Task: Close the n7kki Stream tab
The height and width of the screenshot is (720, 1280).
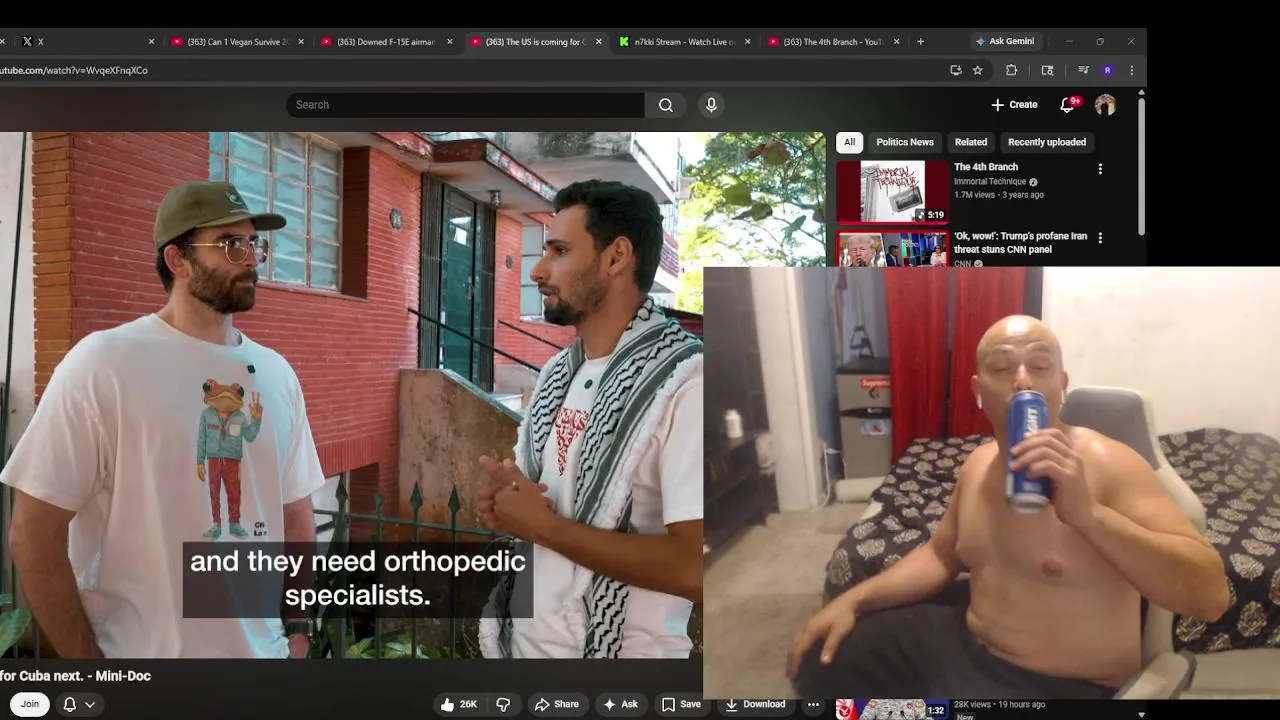Action: click(747, 41)
